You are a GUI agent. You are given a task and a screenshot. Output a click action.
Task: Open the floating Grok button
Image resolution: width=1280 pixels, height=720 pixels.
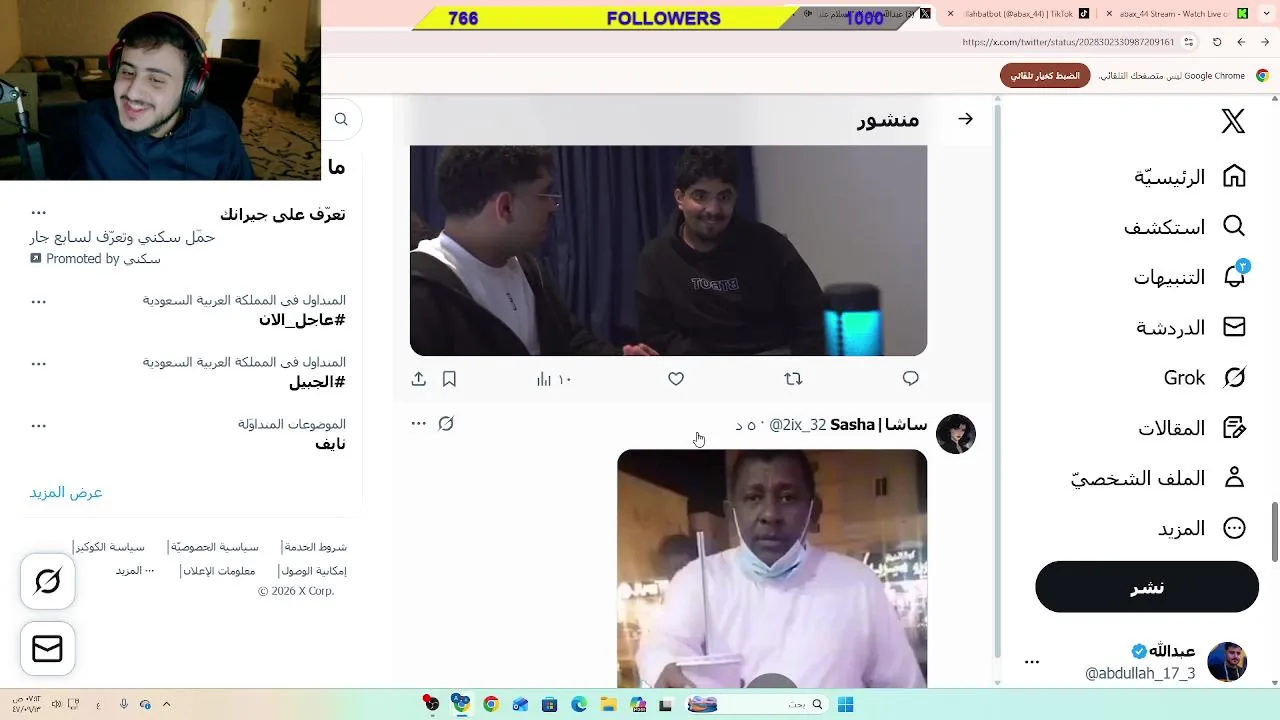pos(48,581)
